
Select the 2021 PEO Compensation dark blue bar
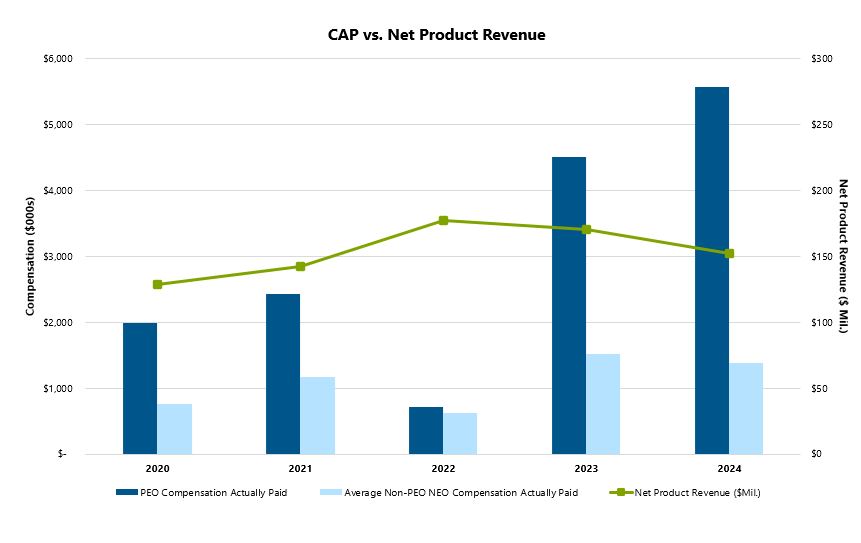(x=283, y=374)
